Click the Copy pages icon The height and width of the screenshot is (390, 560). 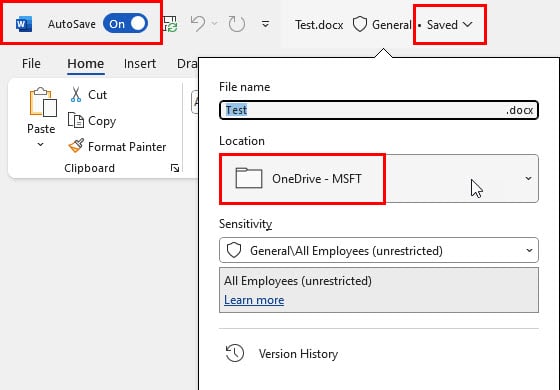[76, 120]
